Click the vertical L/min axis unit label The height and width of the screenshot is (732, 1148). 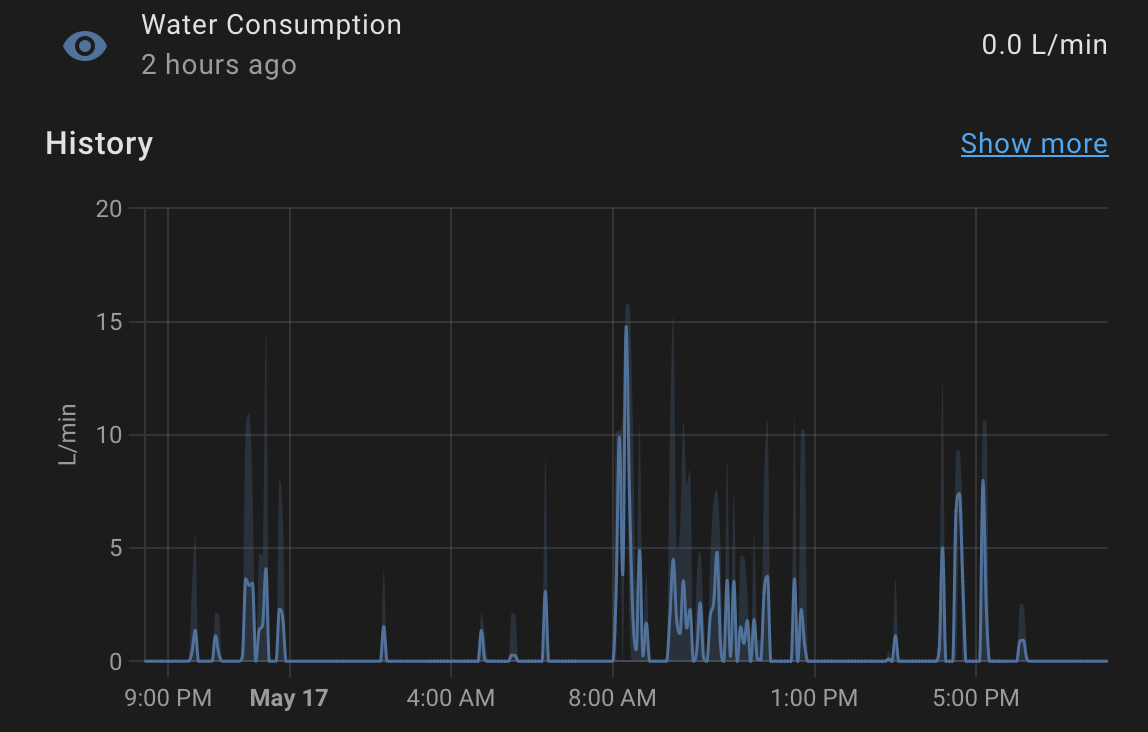67,435
